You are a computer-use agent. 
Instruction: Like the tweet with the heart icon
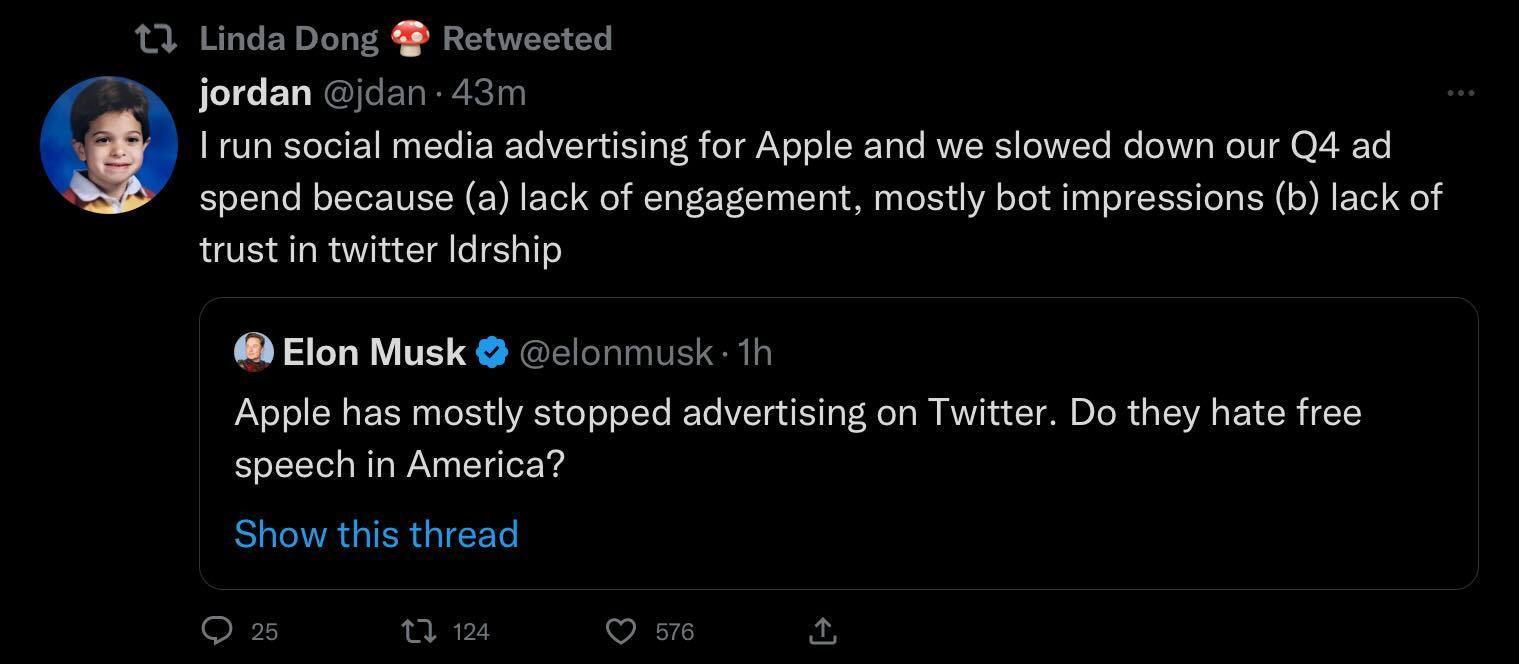(621, 630)
